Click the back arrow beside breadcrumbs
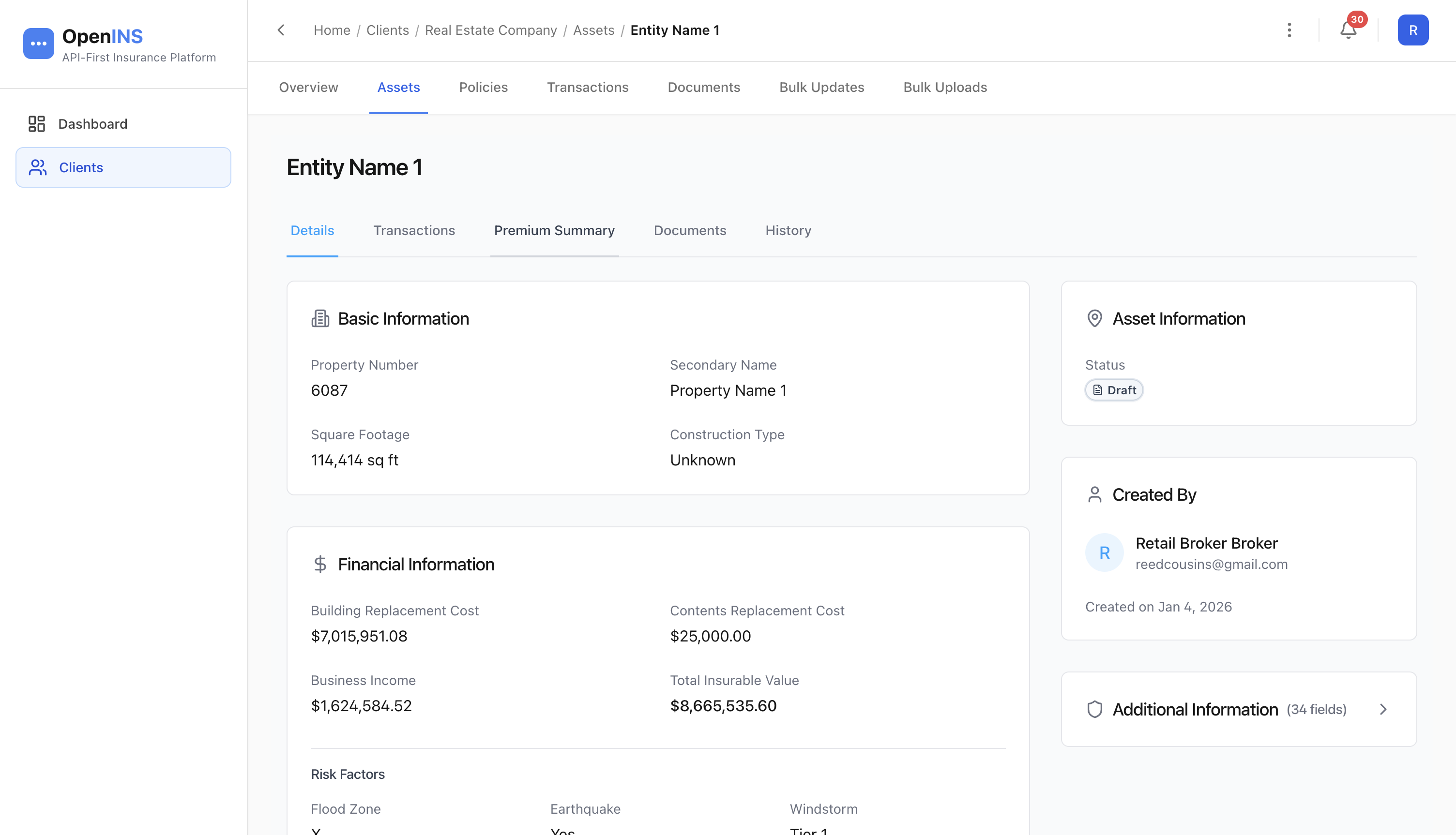This screenshot has width=1456, height=835. 281,30
